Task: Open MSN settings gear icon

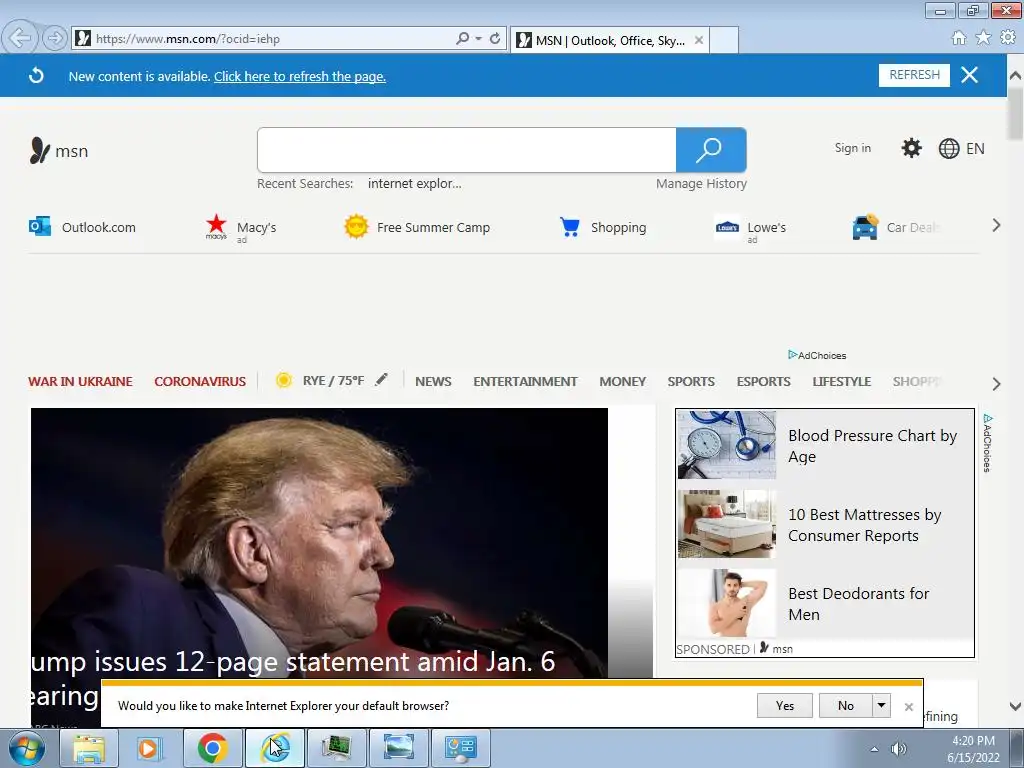Action: click(912, 148)
